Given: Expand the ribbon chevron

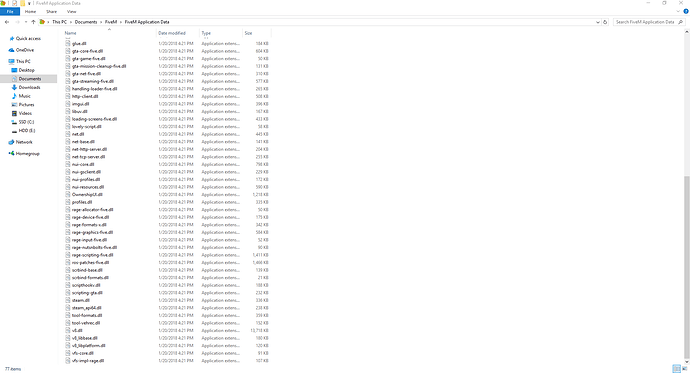Looking at the screenshot, I should [678, 11].
